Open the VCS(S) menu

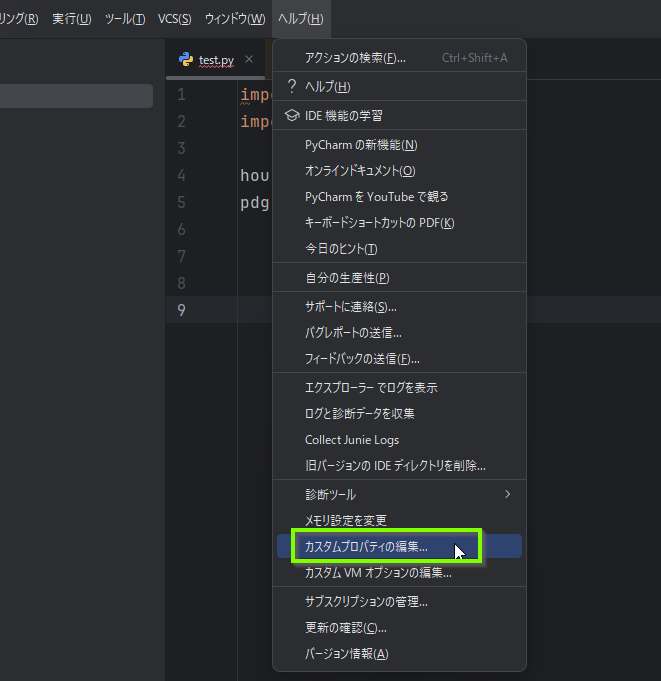[175, 19]
